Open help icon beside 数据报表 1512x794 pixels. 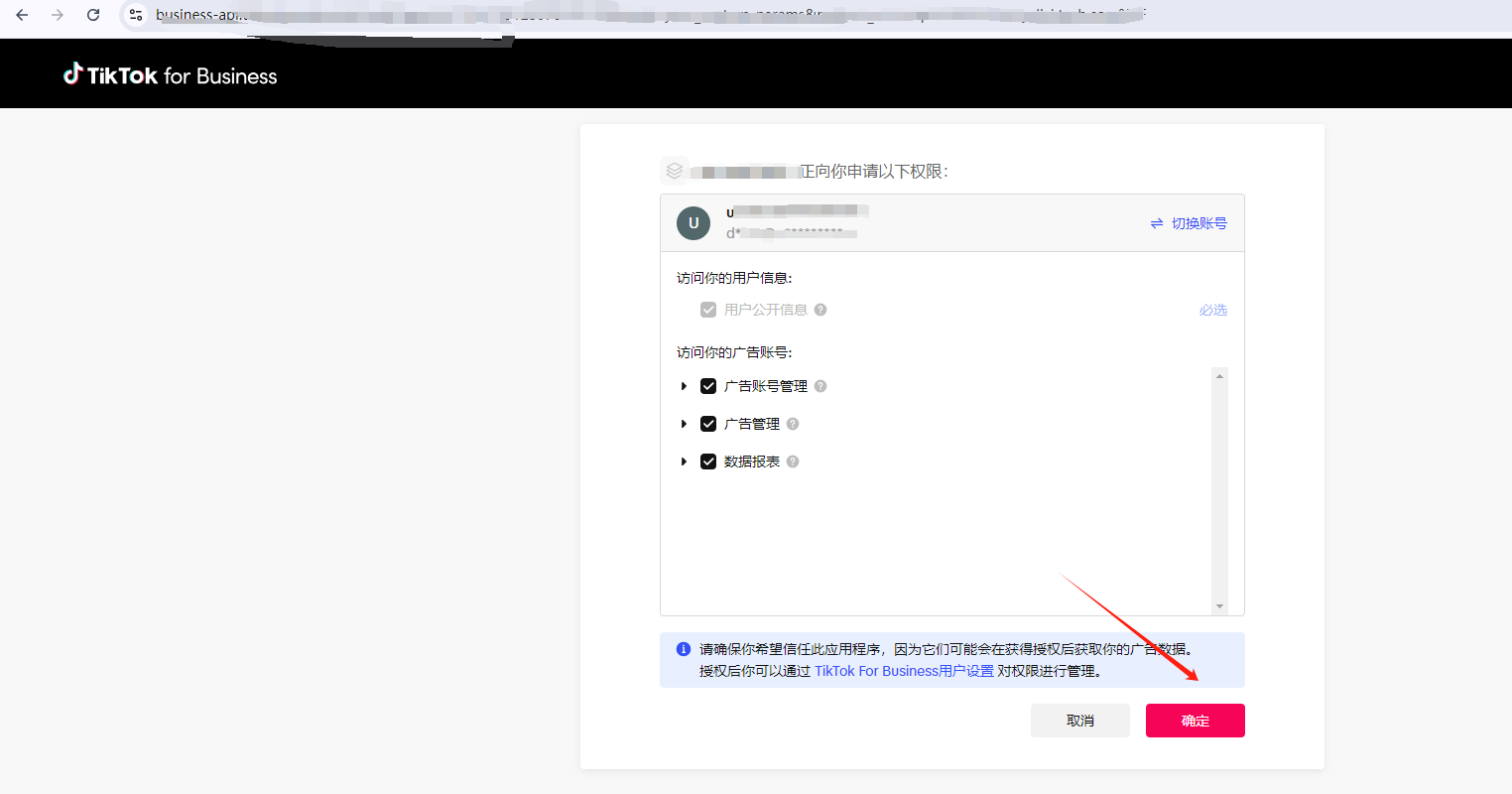tap(793, 462)
